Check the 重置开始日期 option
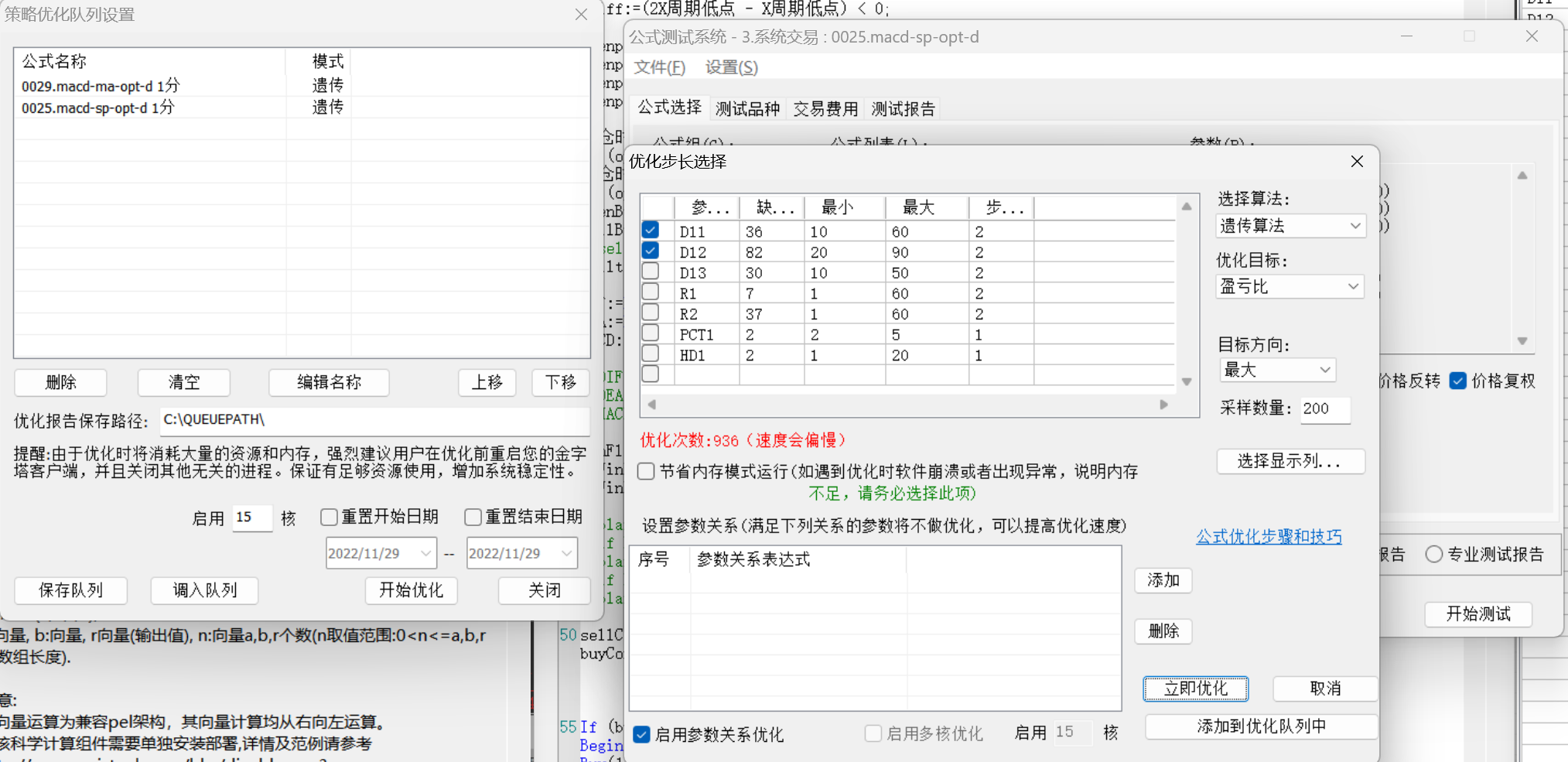The width and height of the screenshot is (1568, 762). click(x=329, y=517)
